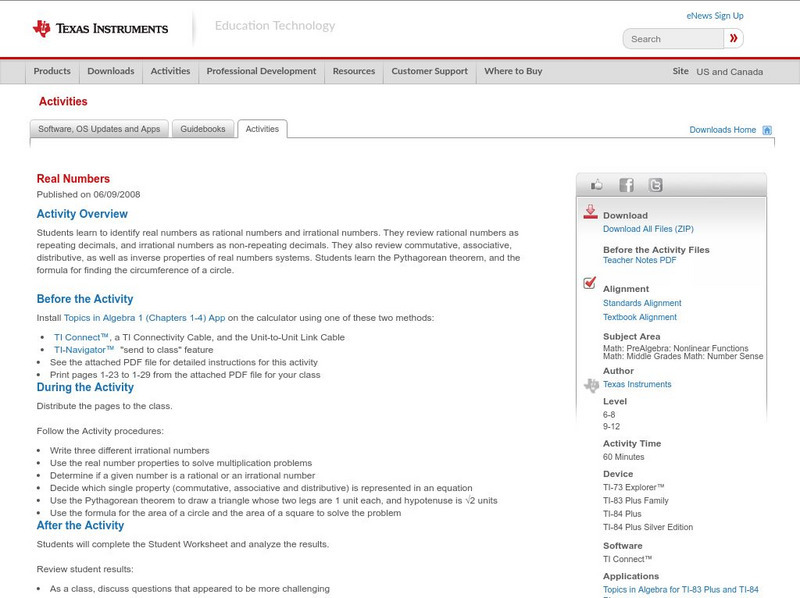Click the 6-8 level entry
The height and width of the screenshot is (598, 800).
(609, 415)
